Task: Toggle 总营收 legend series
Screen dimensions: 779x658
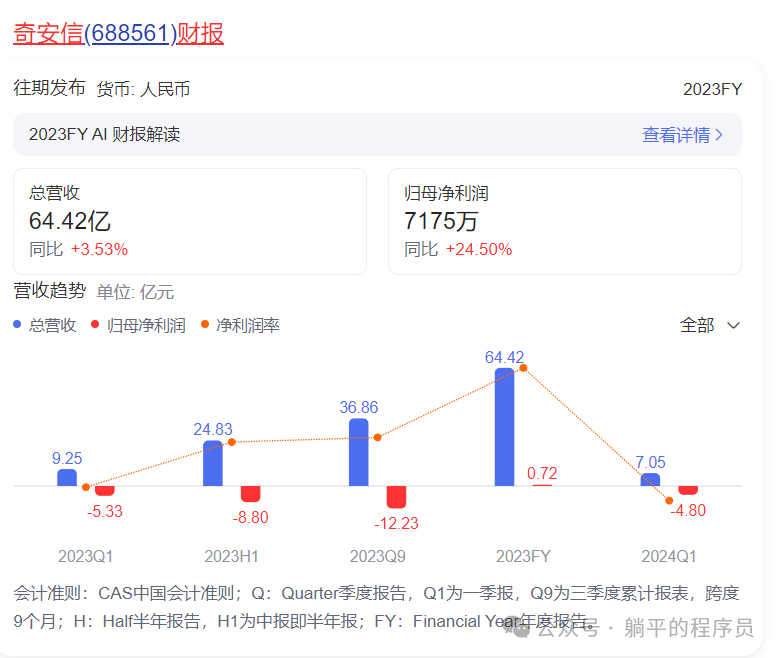Action: [45, 326]
